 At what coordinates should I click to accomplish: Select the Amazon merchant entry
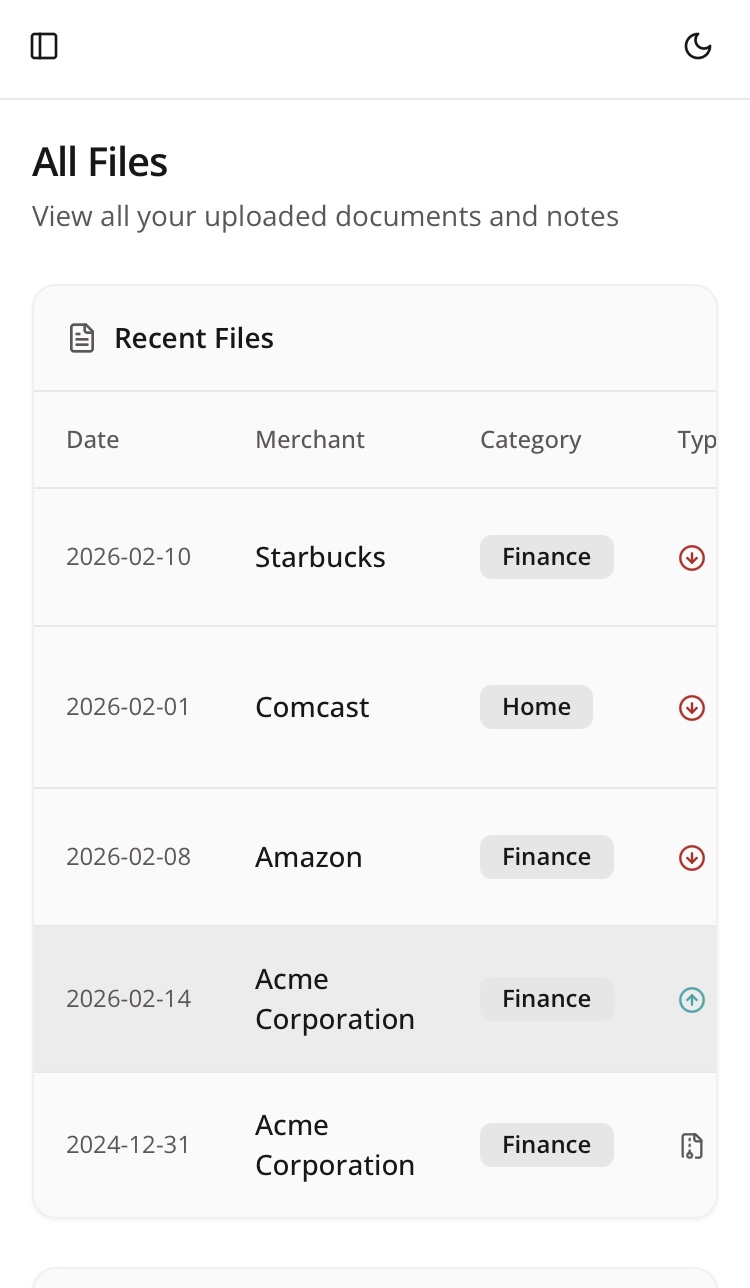point(308,857)
